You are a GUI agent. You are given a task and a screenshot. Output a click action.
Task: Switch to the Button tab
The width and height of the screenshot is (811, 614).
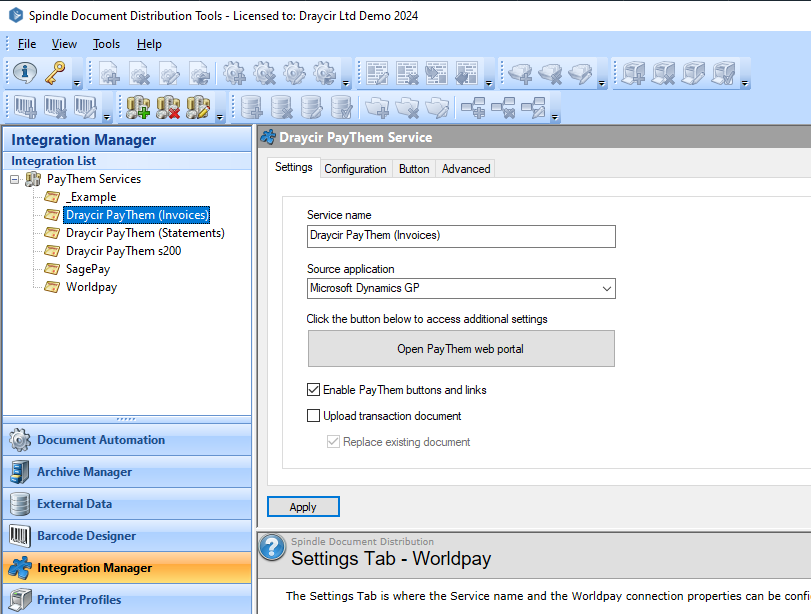pos(414,169)
